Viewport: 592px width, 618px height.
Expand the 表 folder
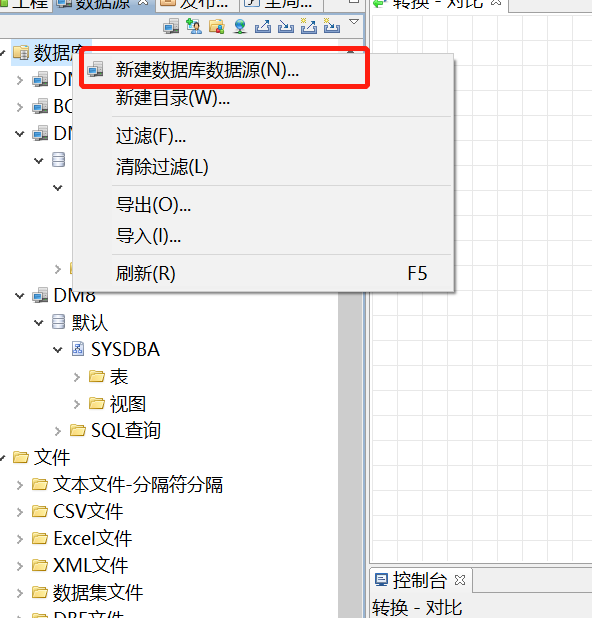pos(77,377)
